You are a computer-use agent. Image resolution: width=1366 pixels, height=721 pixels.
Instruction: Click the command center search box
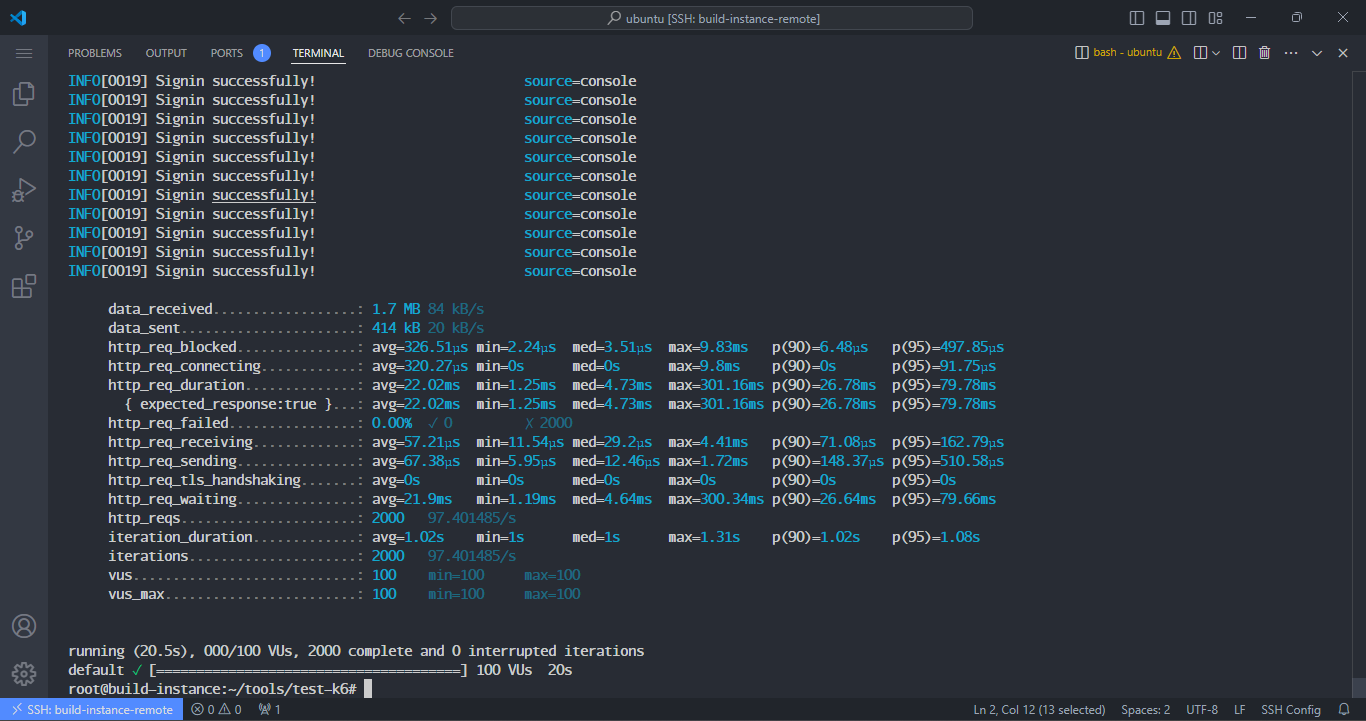(712, 18)
